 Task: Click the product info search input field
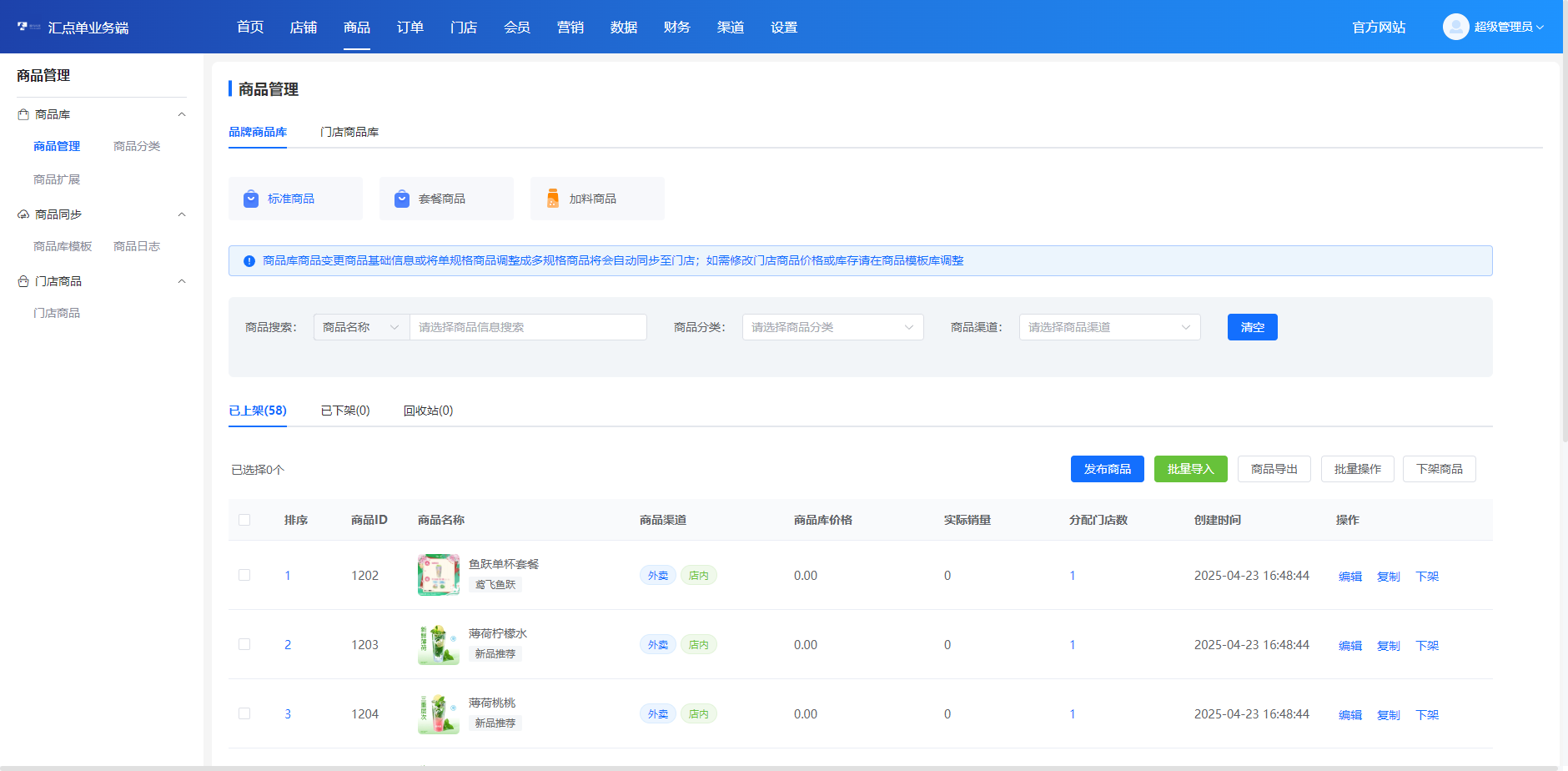(528, 327)
